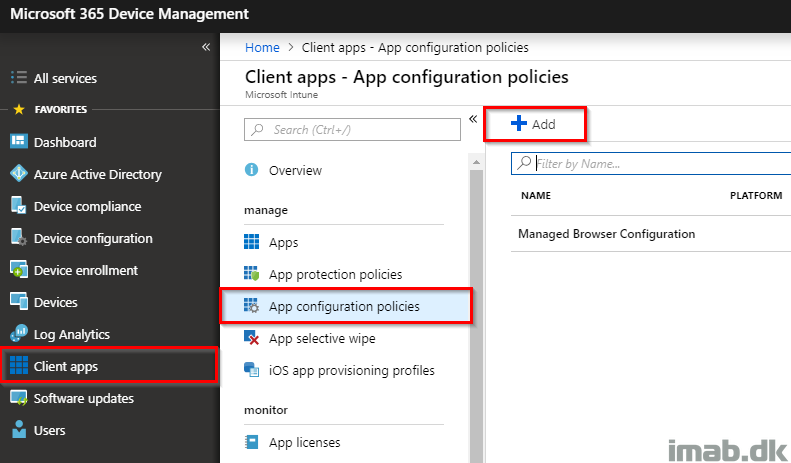Click App protection policies shield icon
Viewport: 791px width, 463px height.
coord(251,274)
